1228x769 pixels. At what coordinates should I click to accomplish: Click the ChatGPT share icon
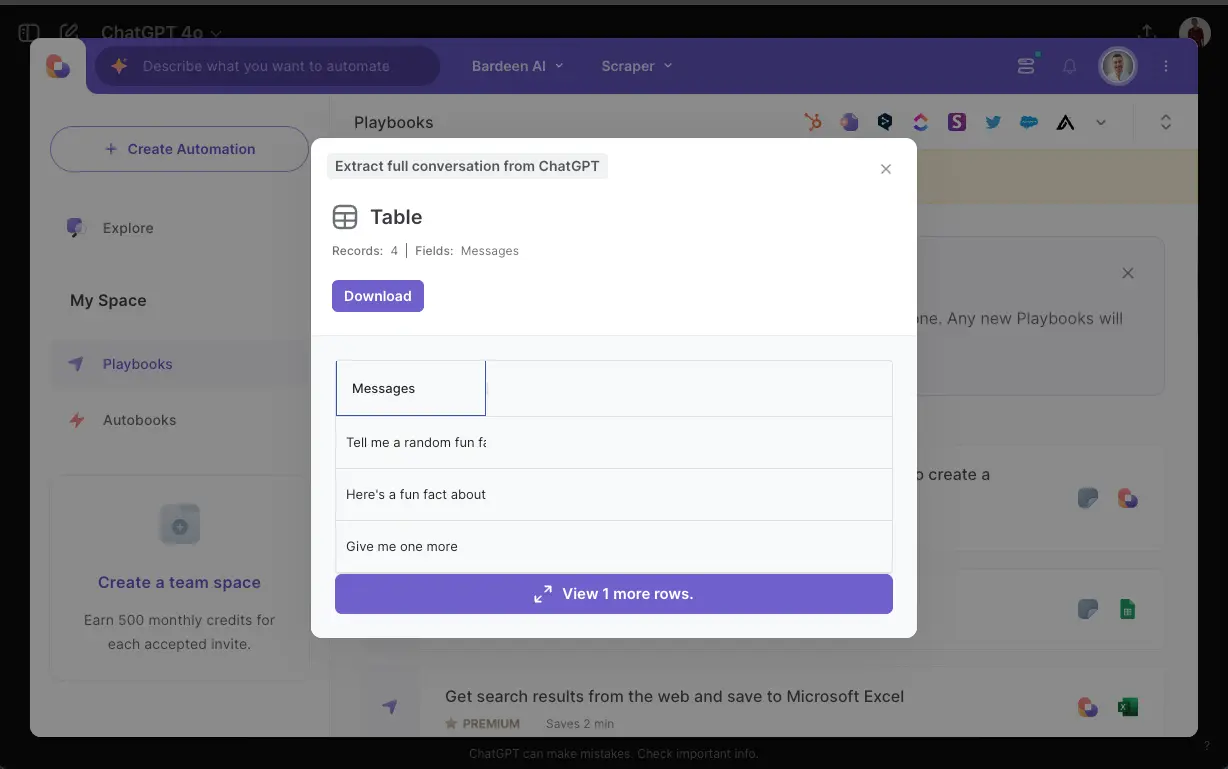[1147, 32]
